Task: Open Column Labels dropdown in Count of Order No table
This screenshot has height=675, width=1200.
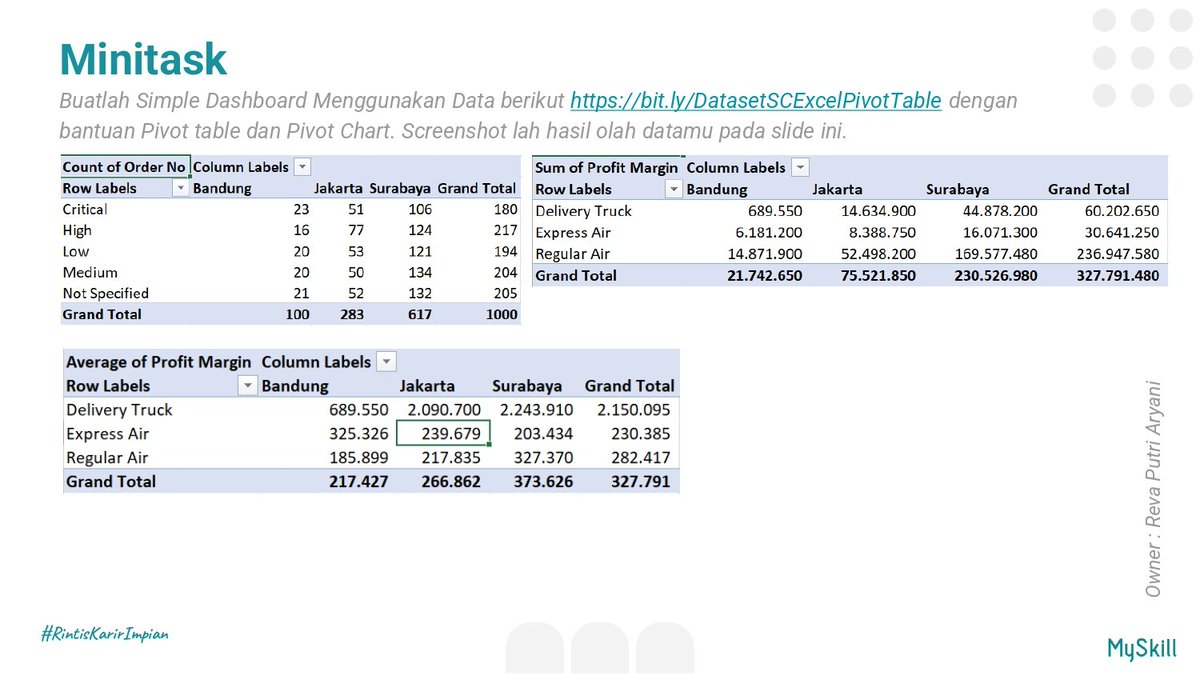Action: 302,167
